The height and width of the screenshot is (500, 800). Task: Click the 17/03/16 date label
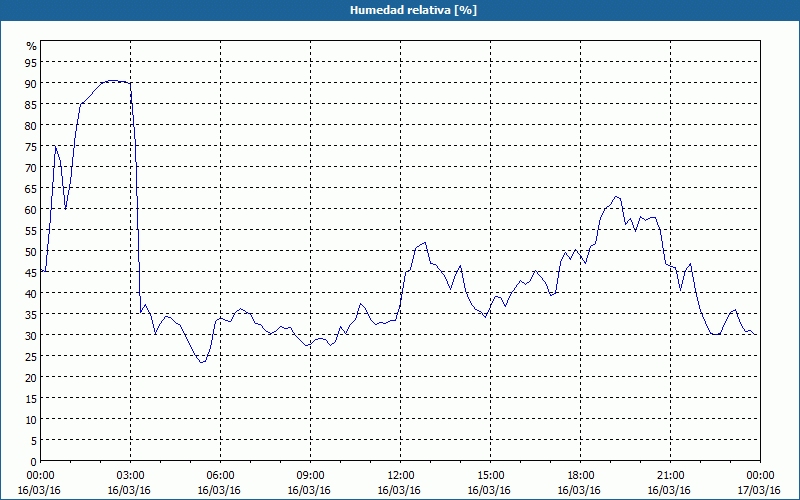point(760,490)
